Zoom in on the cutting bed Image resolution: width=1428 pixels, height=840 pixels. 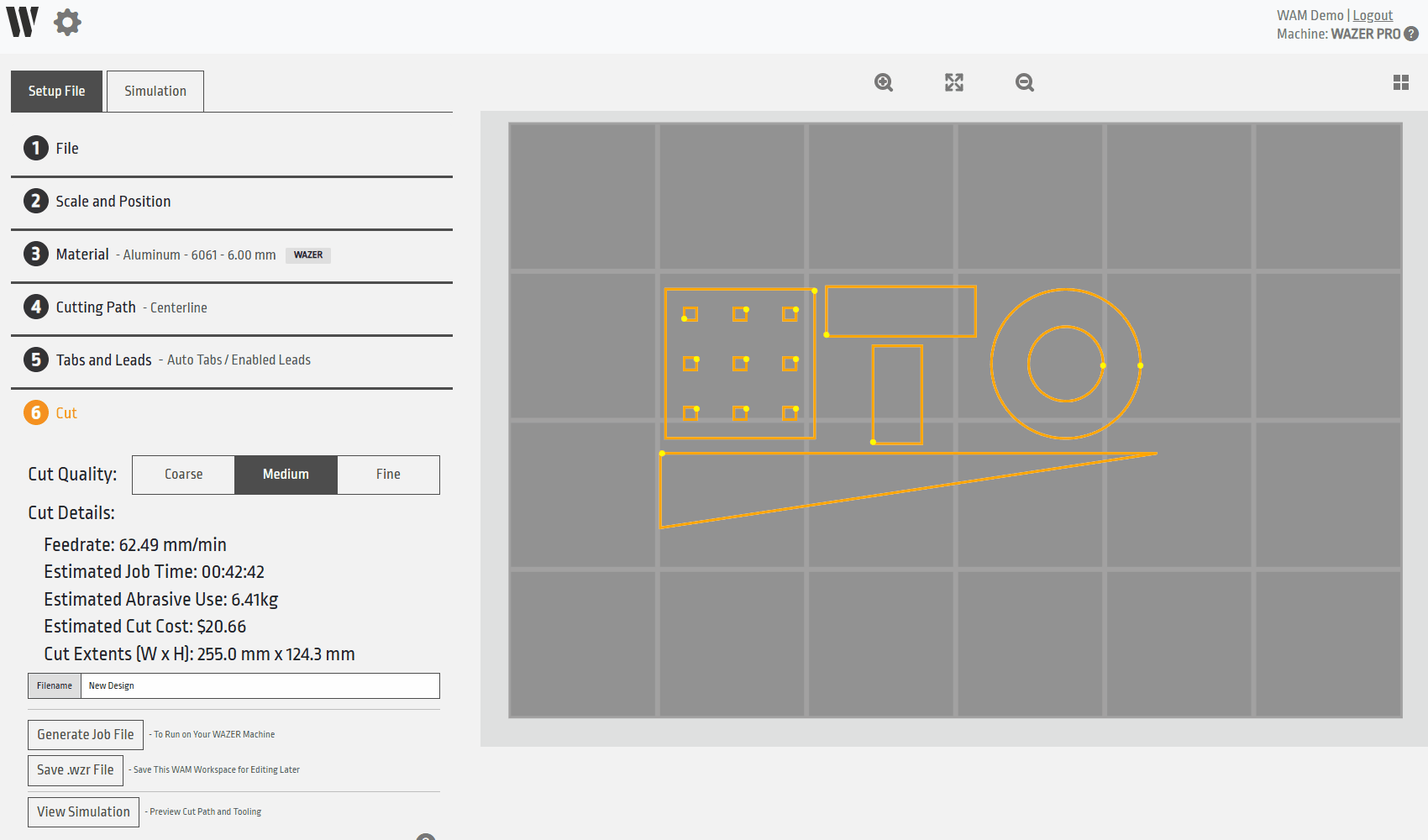click(x=883, y=82)
